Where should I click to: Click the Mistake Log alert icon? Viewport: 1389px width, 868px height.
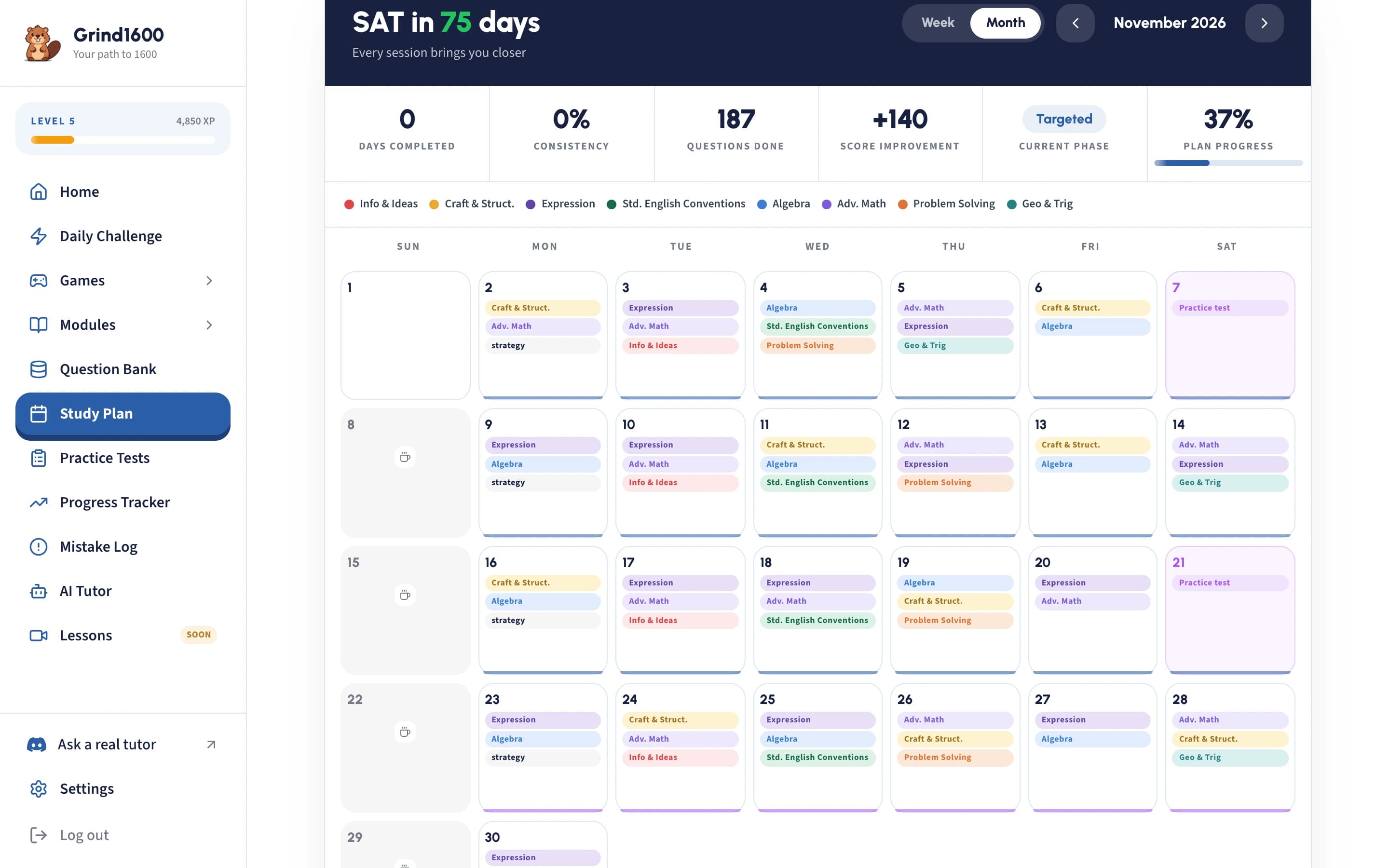[39, 546]
